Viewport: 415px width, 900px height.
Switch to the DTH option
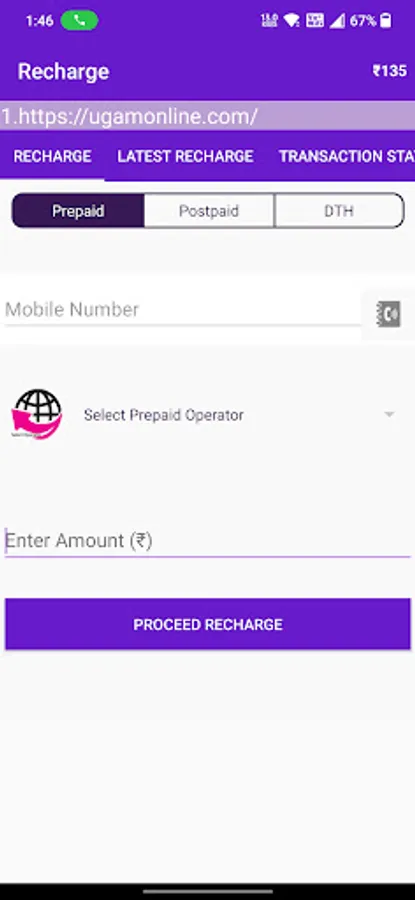339,211
